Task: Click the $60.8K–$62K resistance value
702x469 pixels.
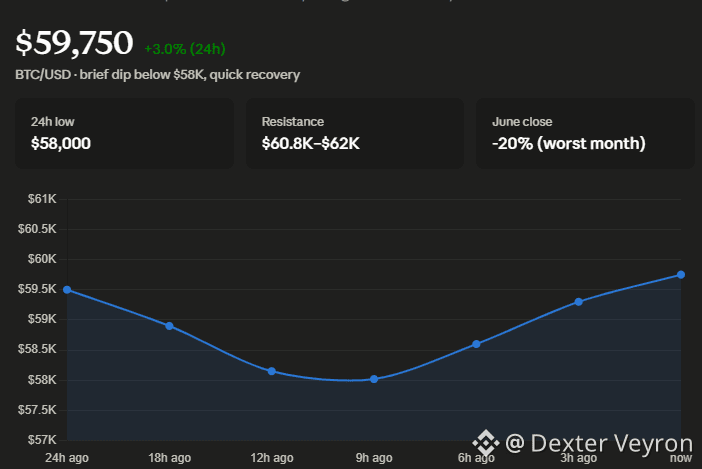Action: [311, 143]
